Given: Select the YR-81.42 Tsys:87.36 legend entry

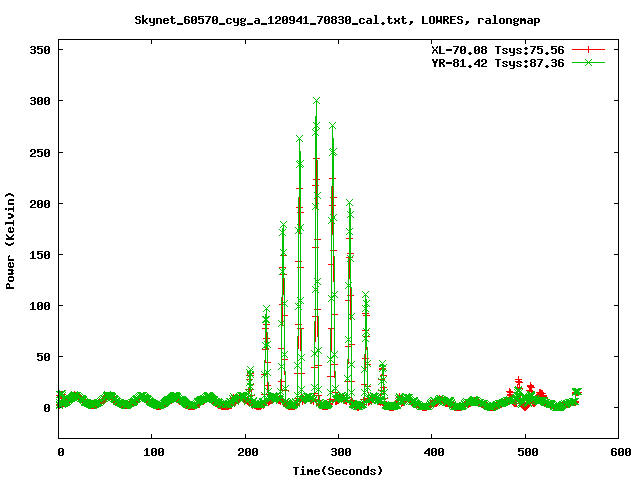Looking at the screenshot, I should click(x=498, y=63).
